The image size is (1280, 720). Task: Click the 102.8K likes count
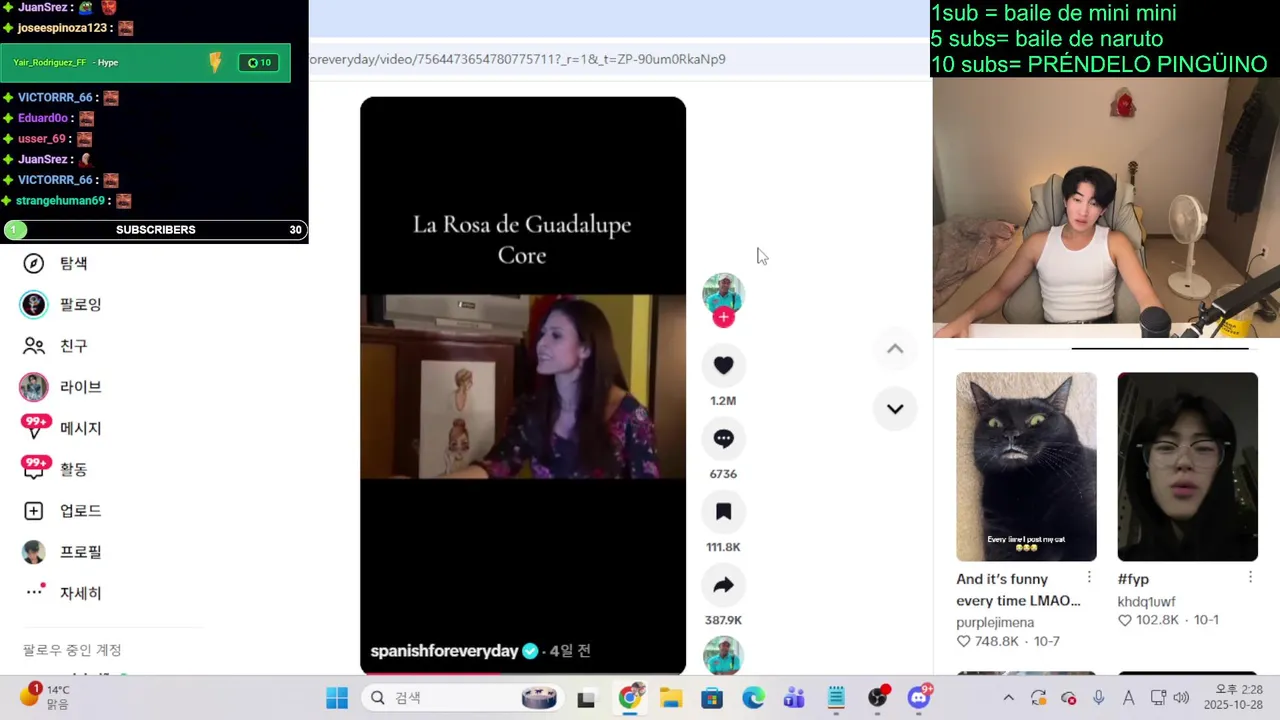click(x=1148, y=620)
